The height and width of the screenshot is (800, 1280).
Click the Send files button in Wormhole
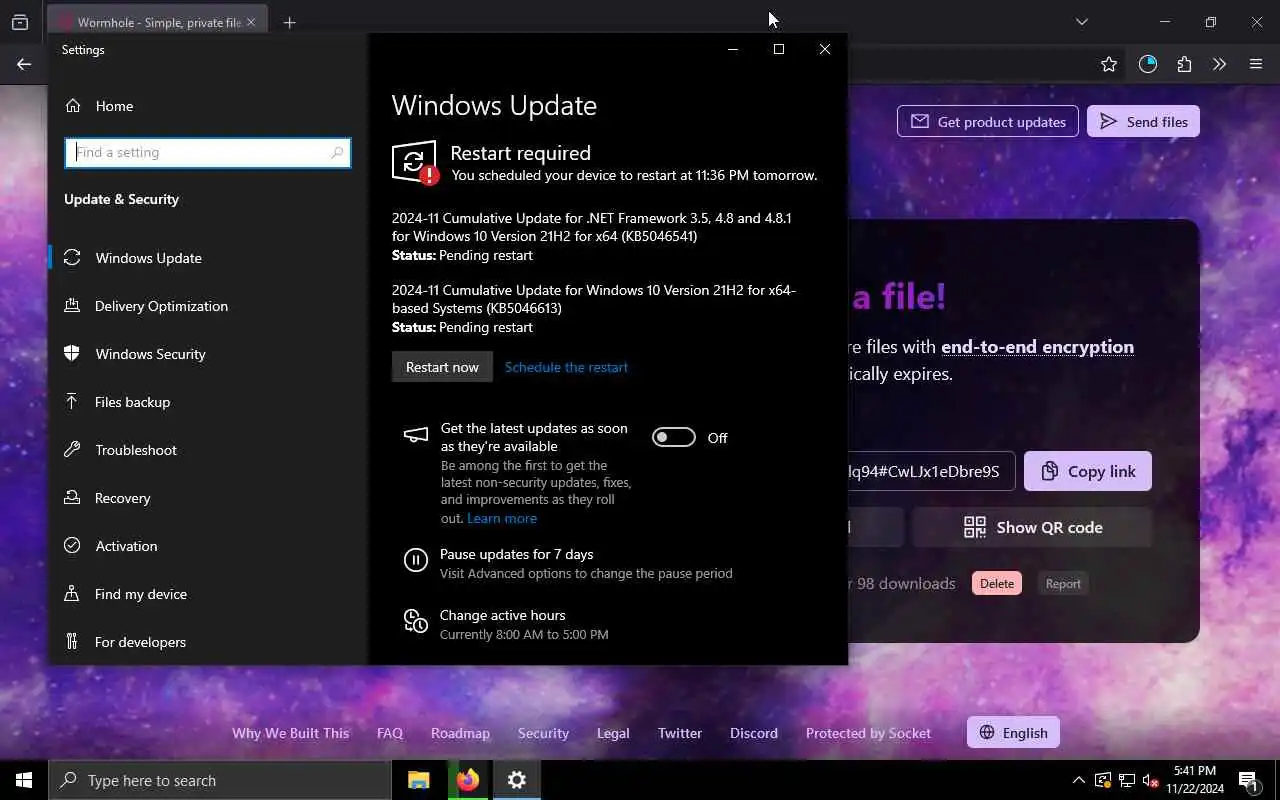(1143, 122)
